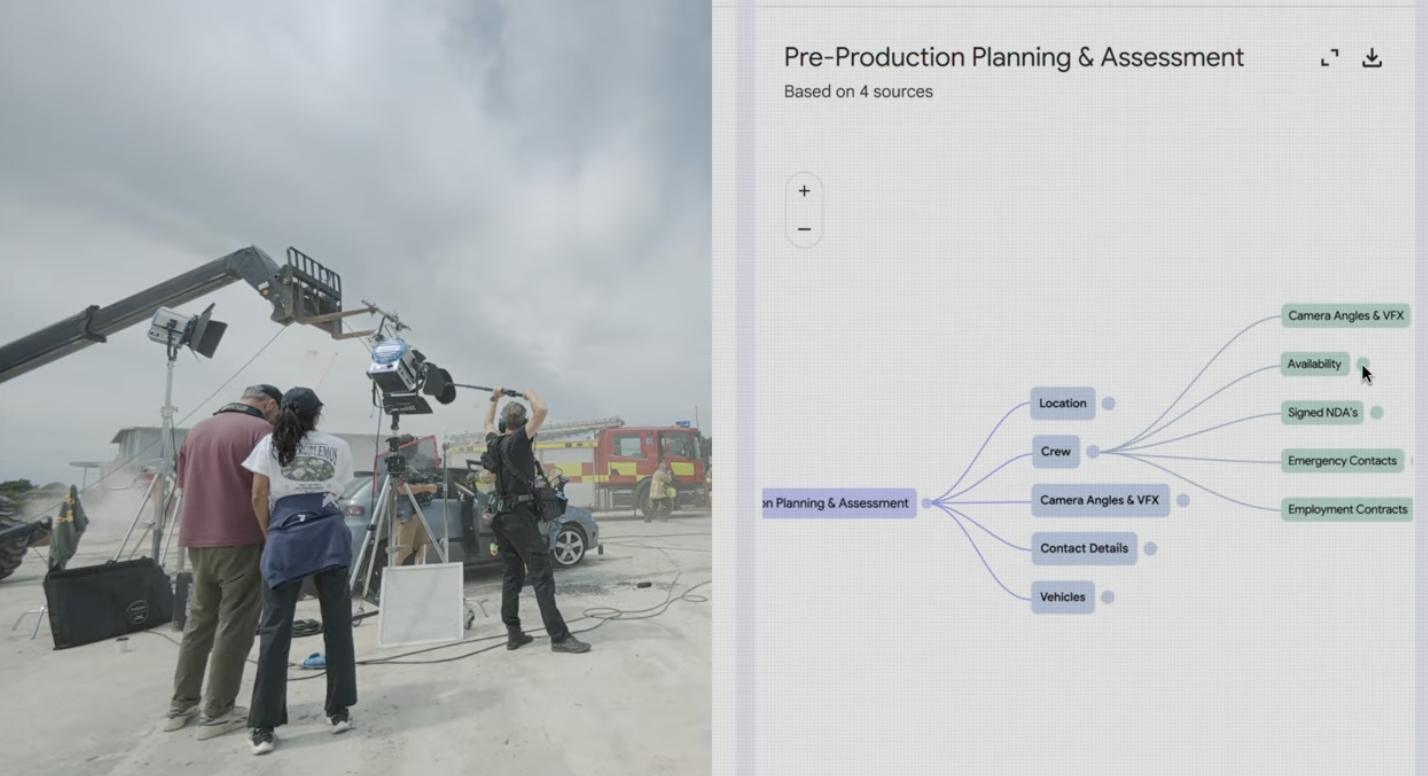Collapse the root node using its dot
The image size is (1428, 776).
[926, 503]
